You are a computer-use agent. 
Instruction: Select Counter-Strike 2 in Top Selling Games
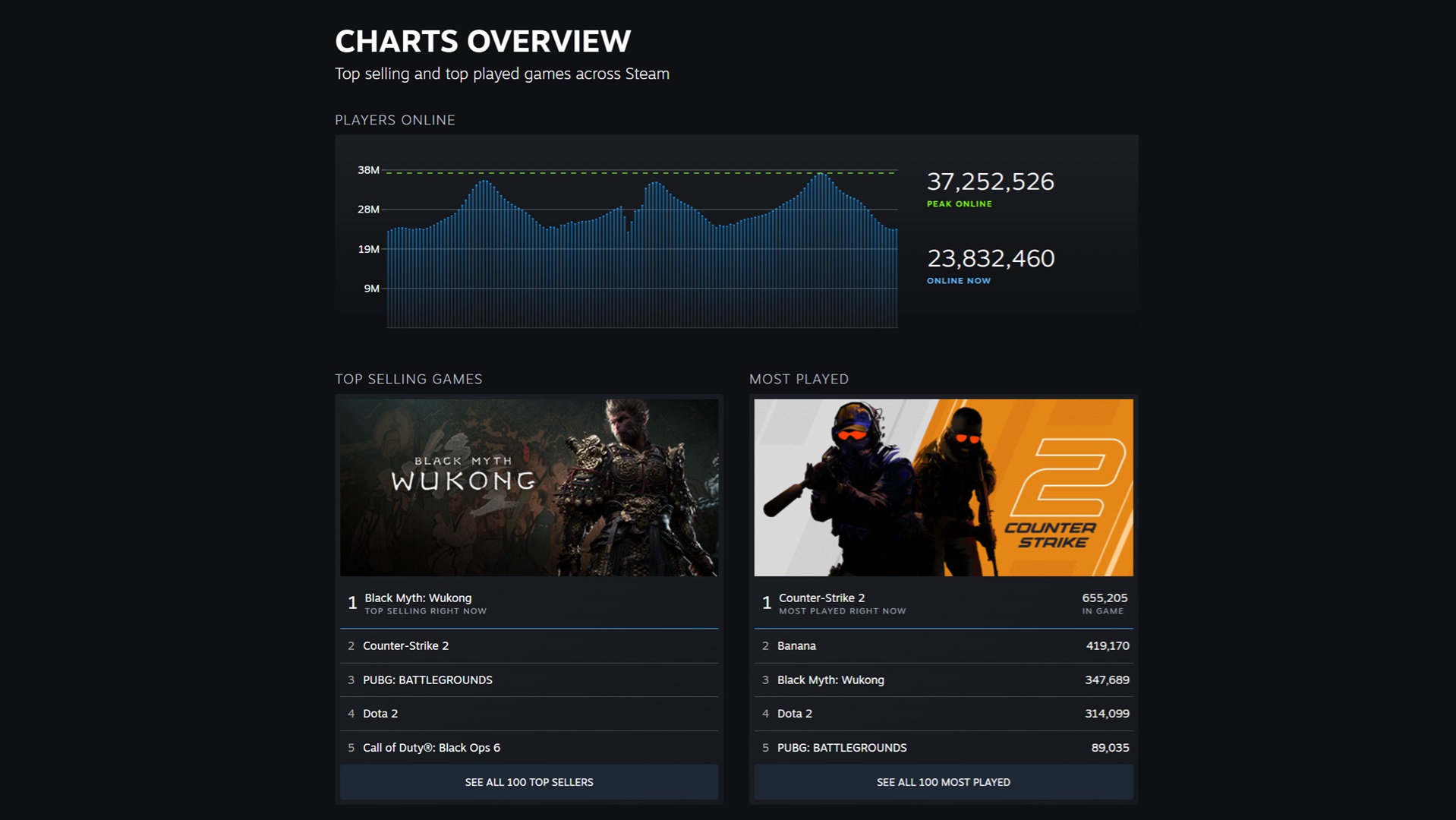(x=406, y=646)
